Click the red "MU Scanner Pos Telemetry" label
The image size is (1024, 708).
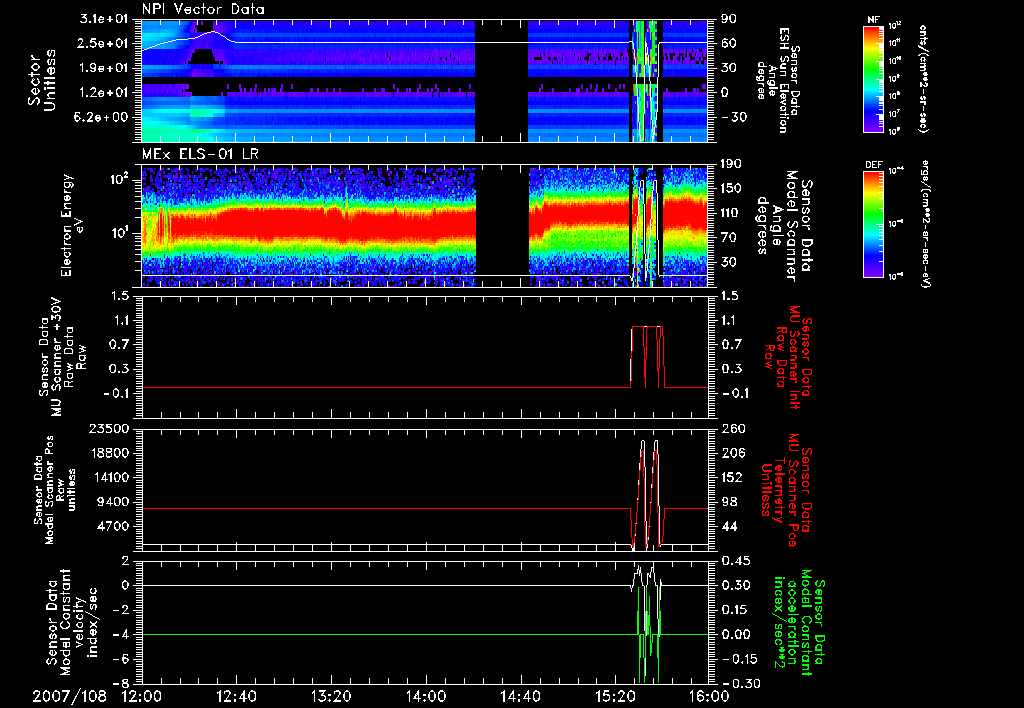point(787,490)
